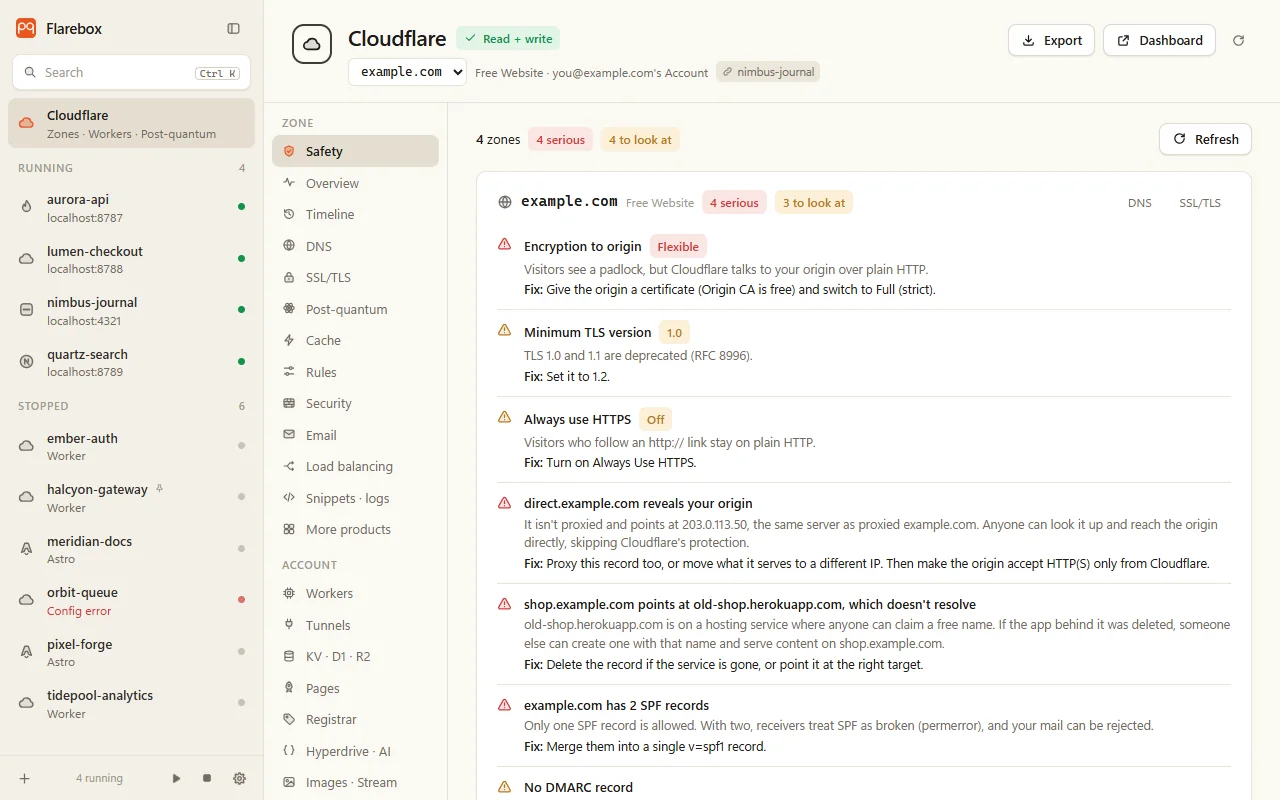Open the Post-quantum section
The image size is (1280, 800).
[355, 309]
